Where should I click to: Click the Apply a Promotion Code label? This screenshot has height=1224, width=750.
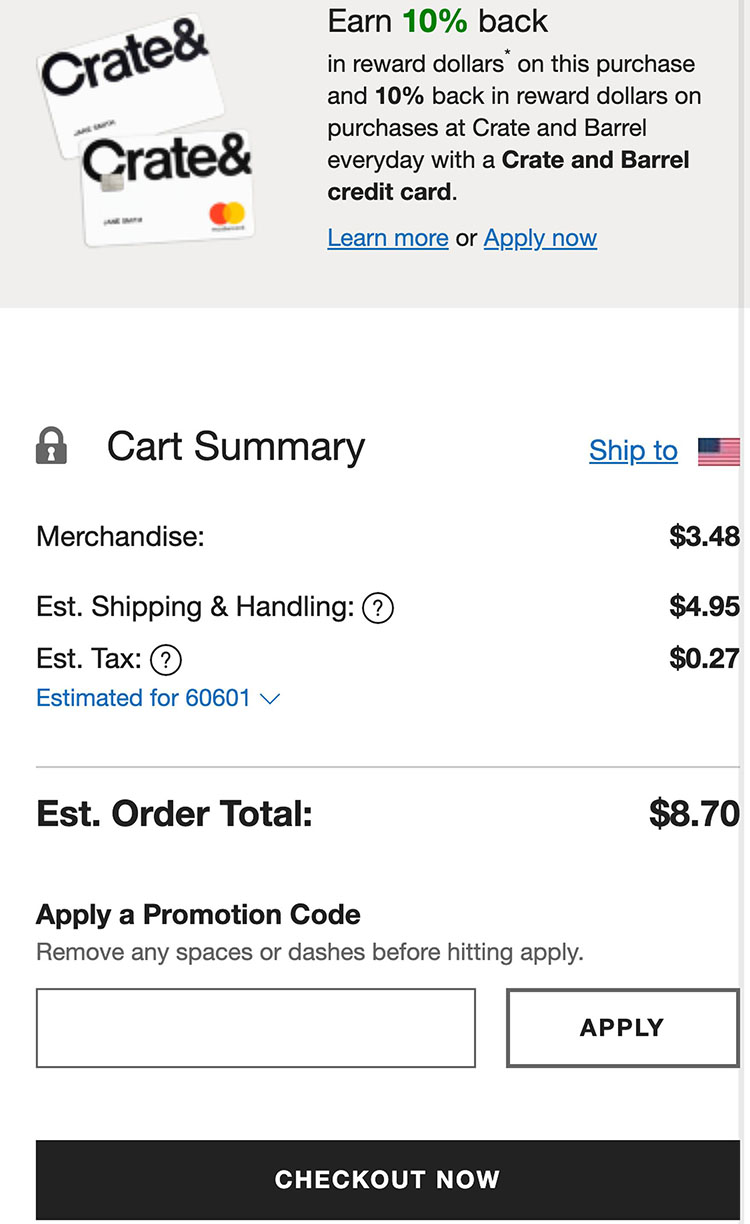coord(198,914)
